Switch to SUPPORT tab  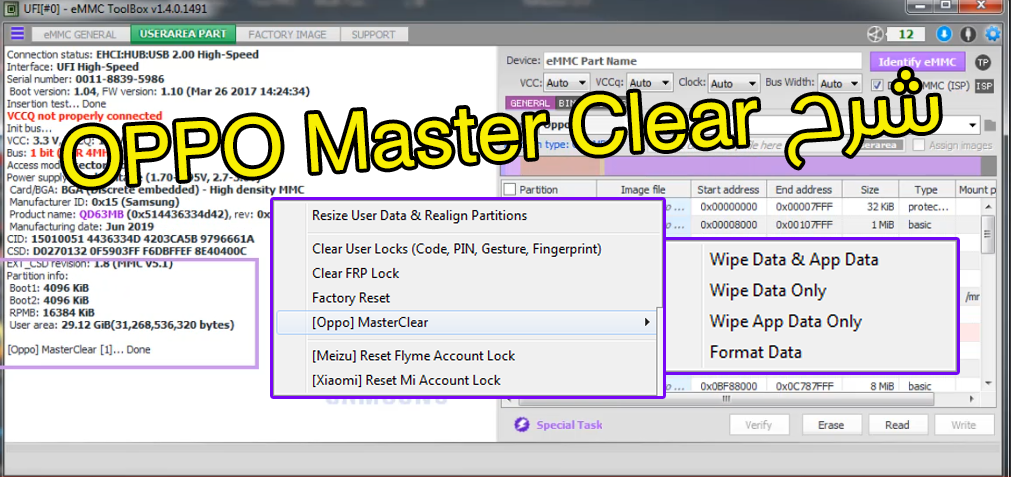373,34
